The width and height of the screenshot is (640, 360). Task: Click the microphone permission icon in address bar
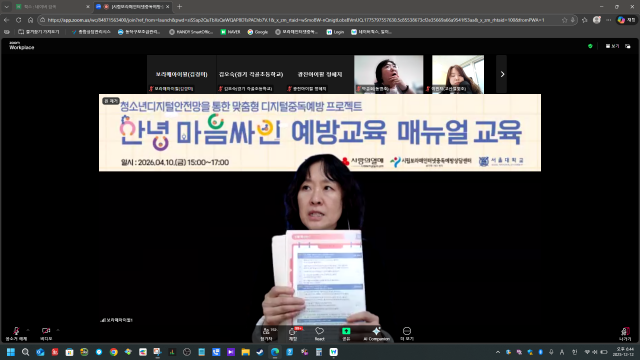(573, 20)
